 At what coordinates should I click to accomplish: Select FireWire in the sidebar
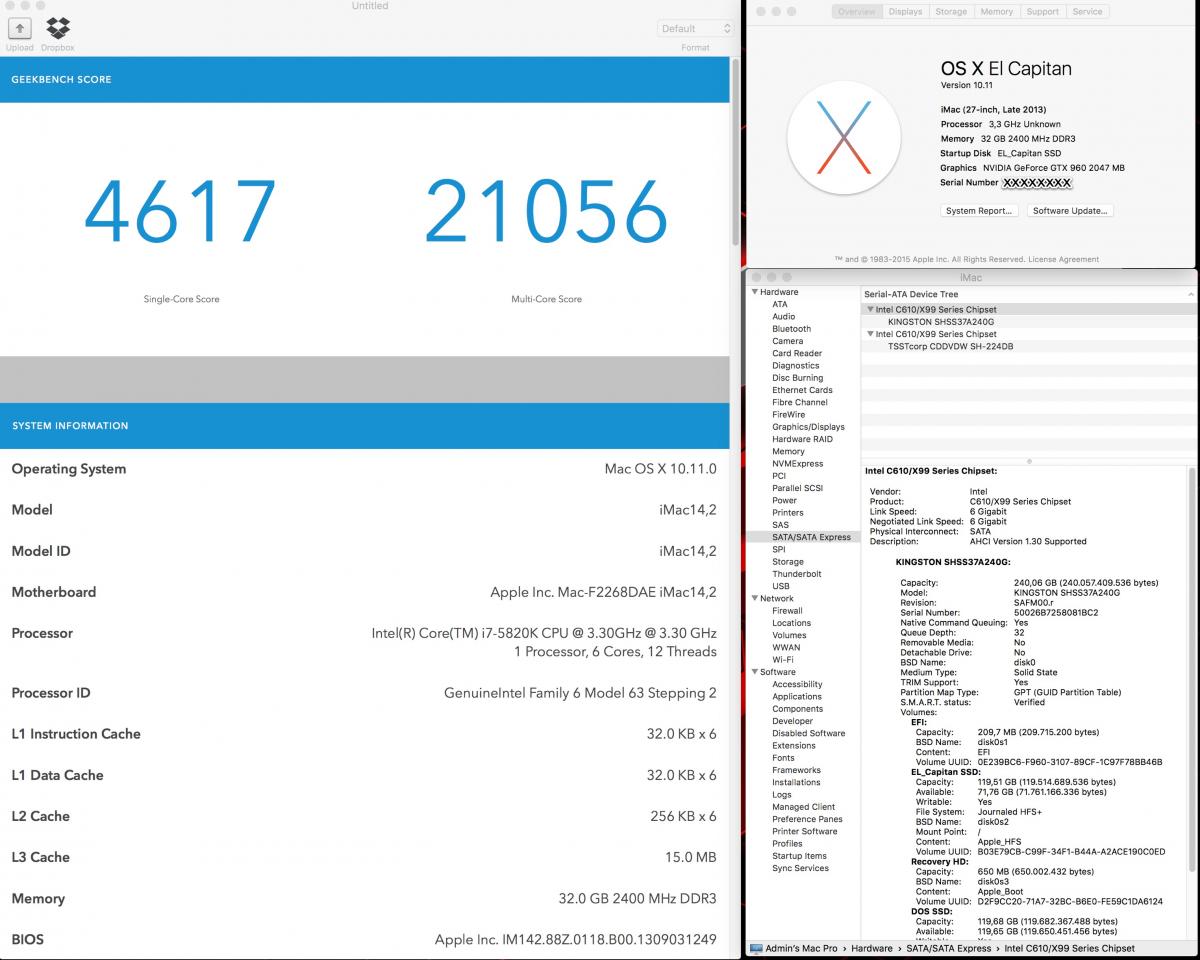pyautogui.click(x=789, y=414)
